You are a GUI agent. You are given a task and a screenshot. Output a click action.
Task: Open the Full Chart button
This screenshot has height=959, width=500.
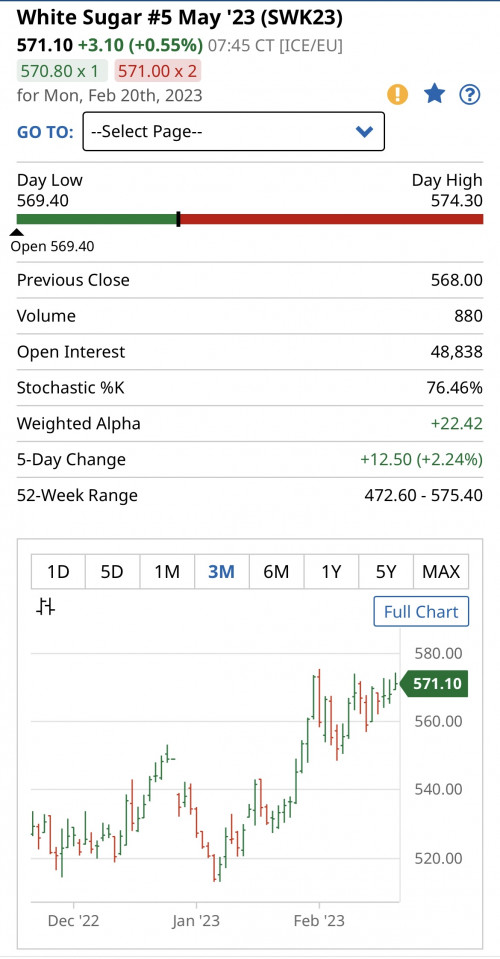point(421,612)
